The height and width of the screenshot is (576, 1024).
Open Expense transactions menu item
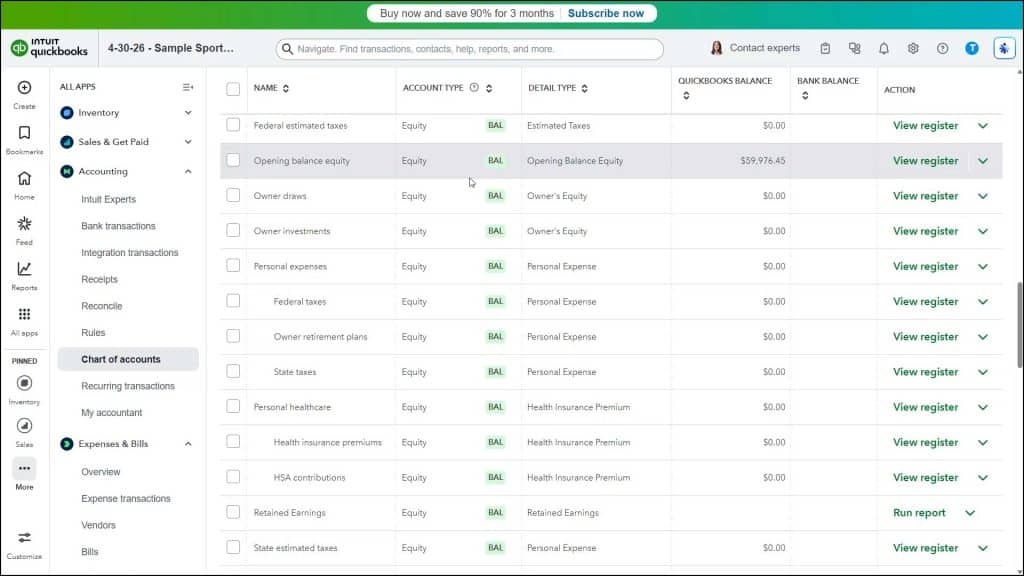click(x=125, y=498)
